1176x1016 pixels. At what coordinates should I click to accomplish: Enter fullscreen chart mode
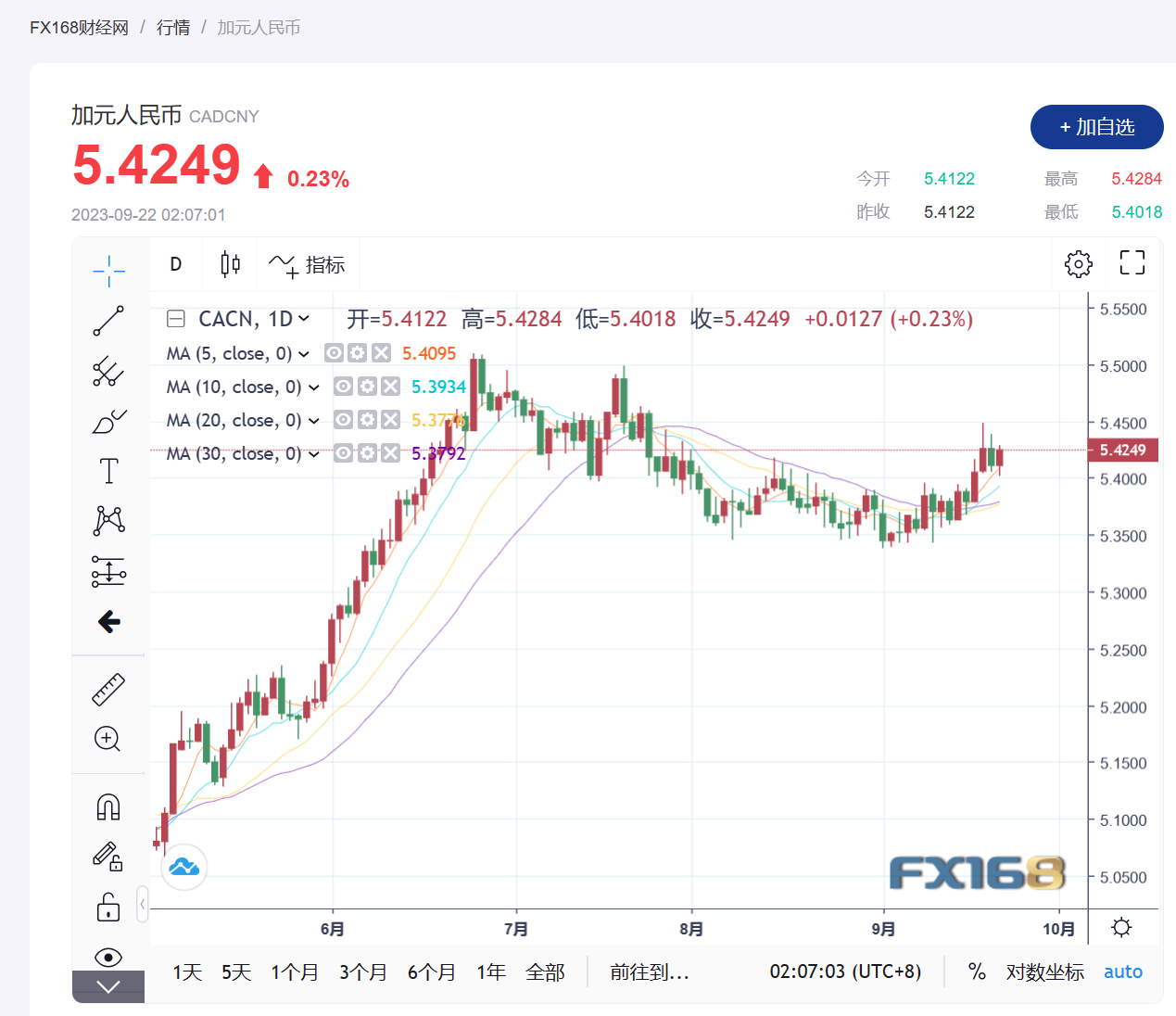pos(1132,263)
